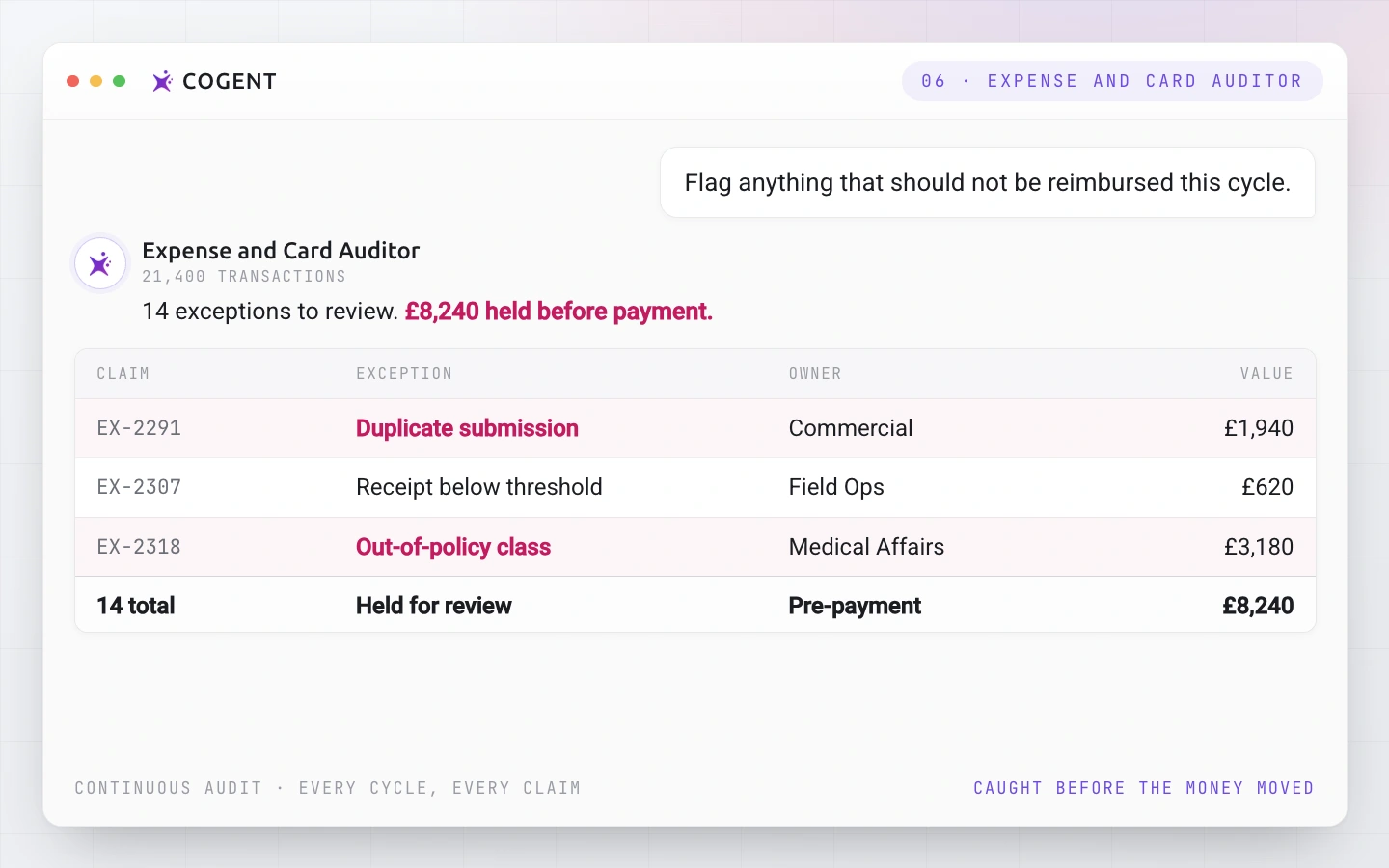Screen dimensions: 1389x868
Task: Open the Duplicate submission exception
Action: click(x=467, y=428)
